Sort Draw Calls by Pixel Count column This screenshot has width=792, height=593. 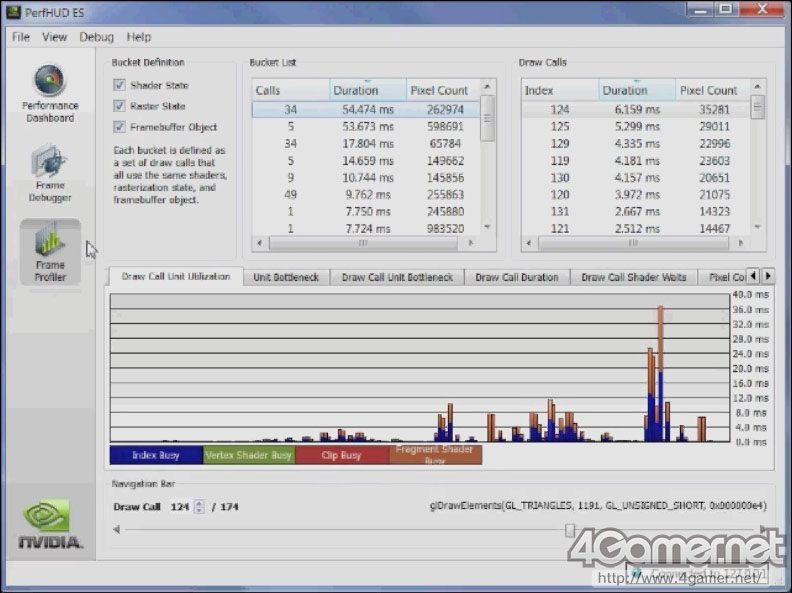712,90
